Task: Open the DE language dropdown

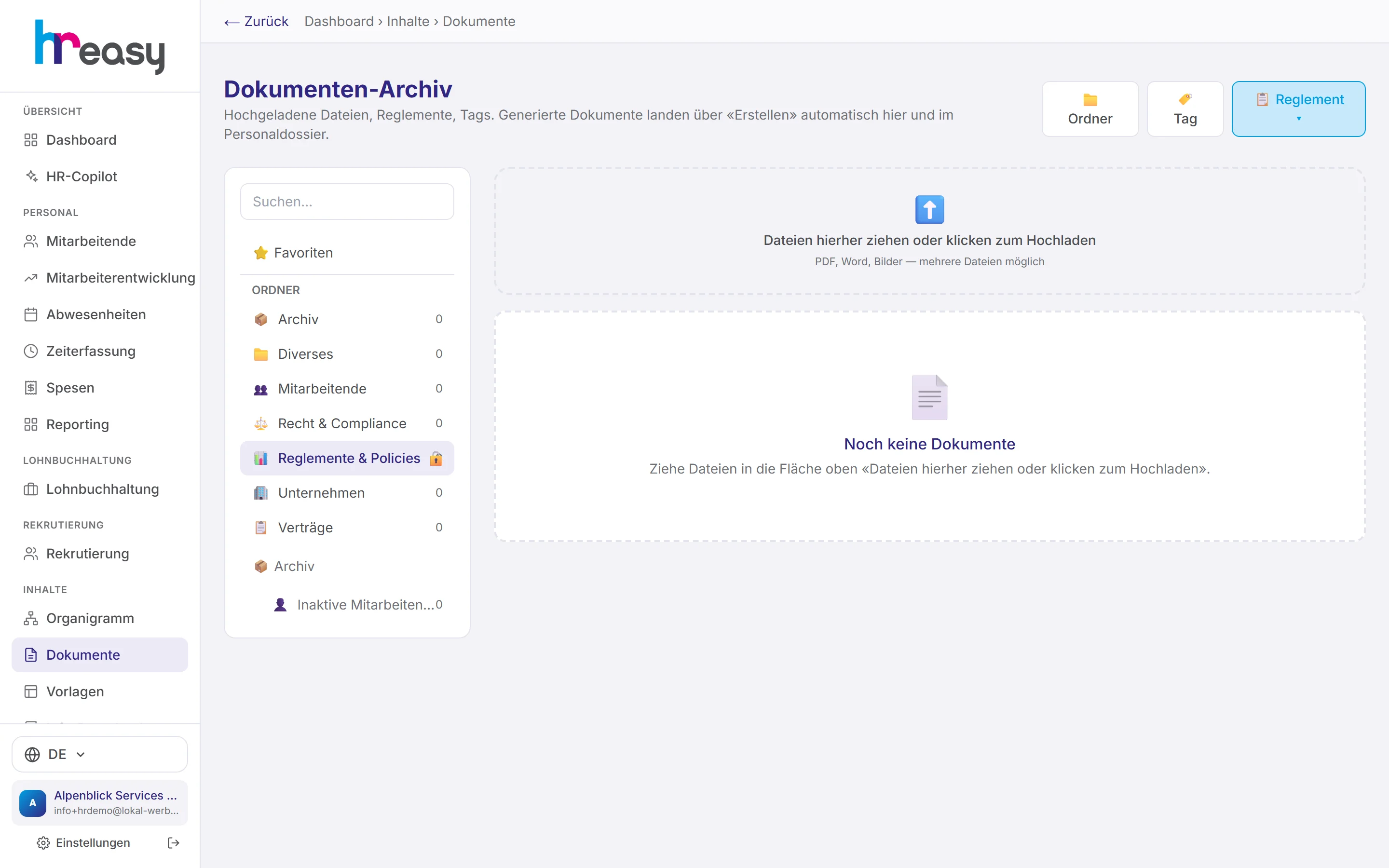Action: pyautogui.click(x=100, y=754)
